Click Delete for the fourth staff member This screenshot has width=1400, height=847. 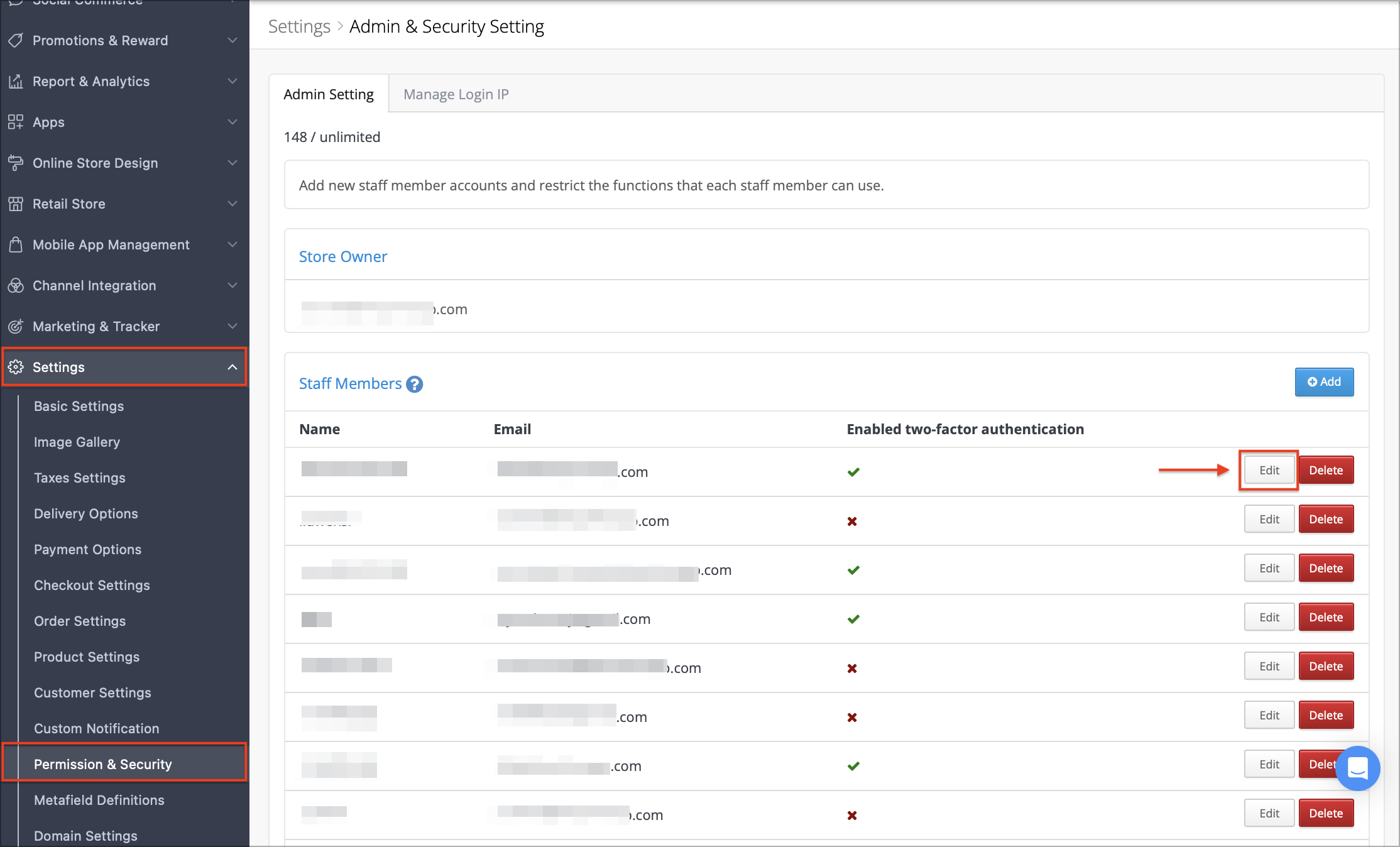coord(1326,617)
